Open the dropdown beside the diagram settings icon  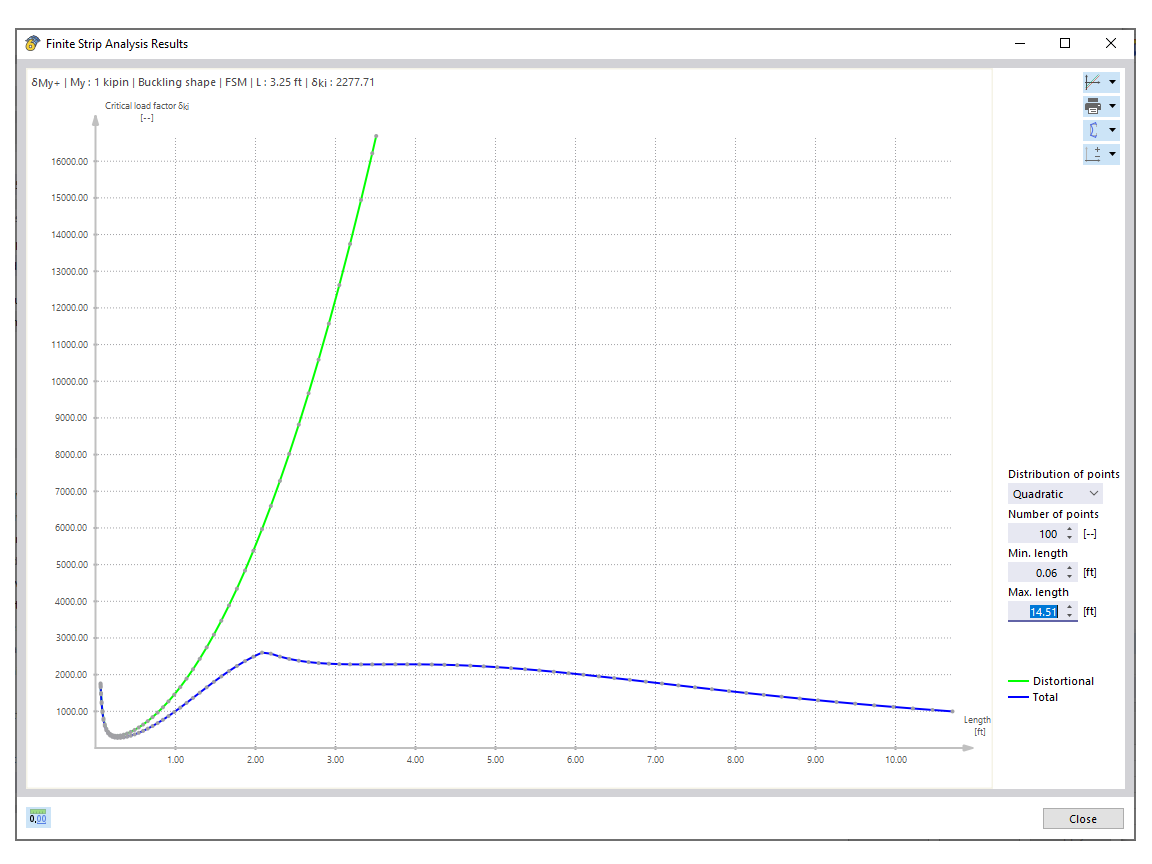coord(1113,81)
